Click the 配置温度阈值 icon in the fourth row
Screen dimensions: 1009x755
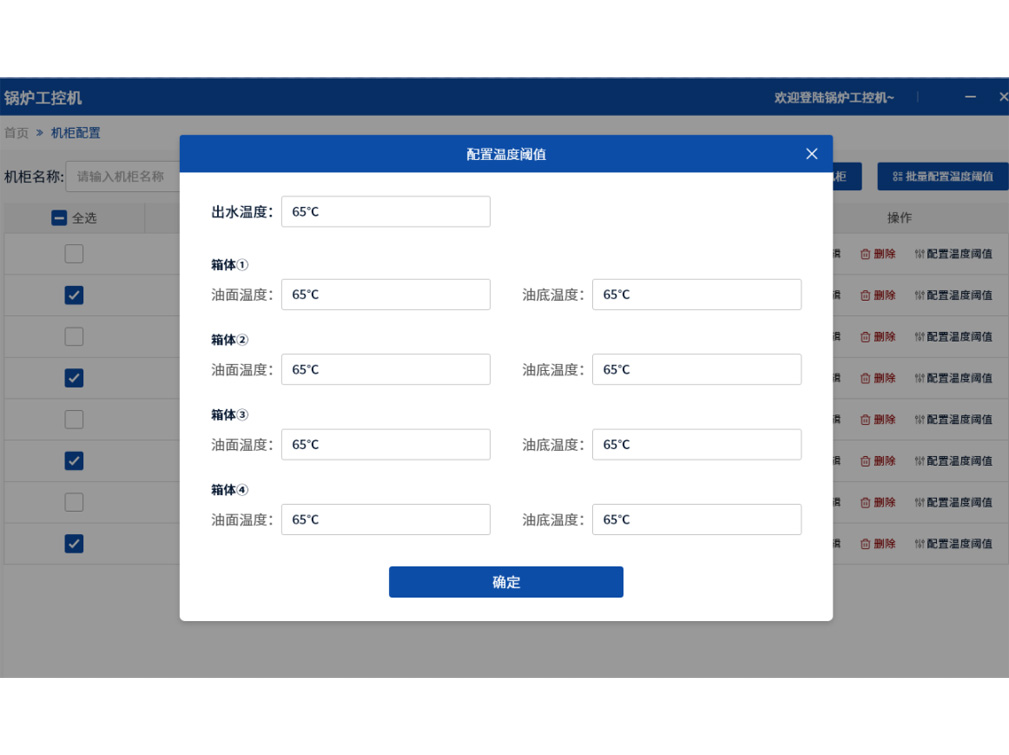919,378
